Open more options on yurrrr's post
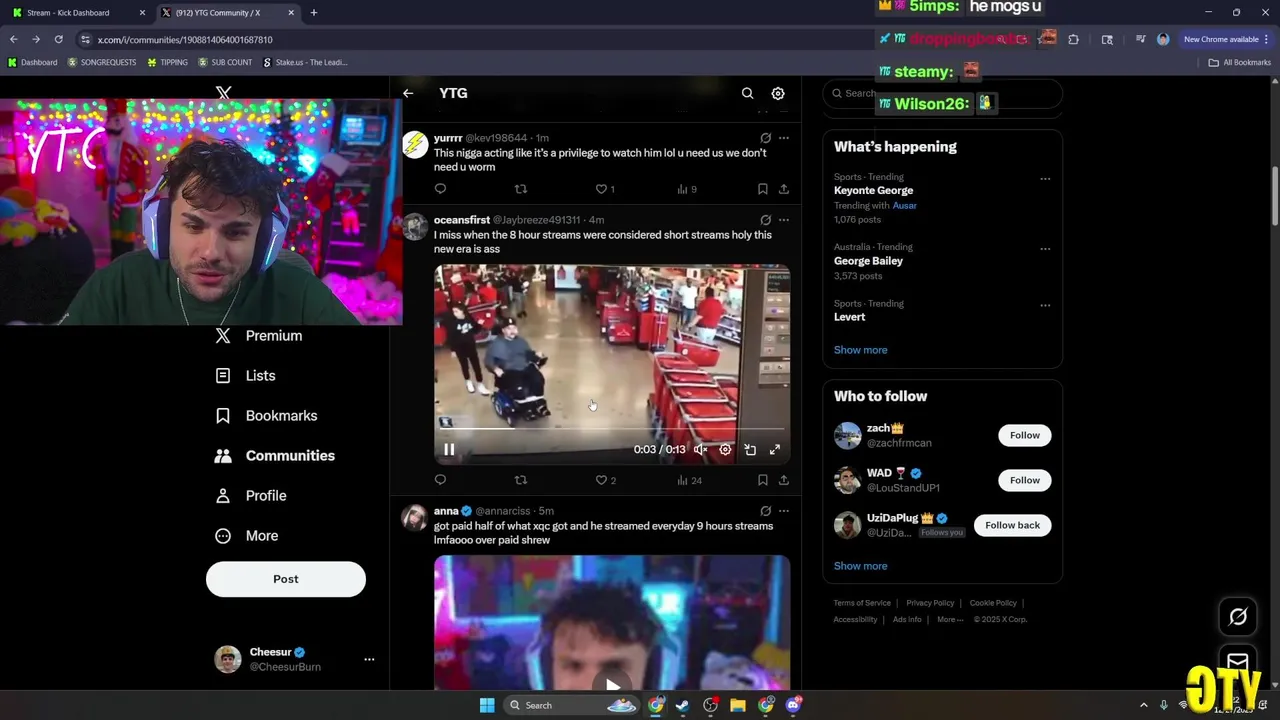The image size is (1280, 720). pos(784,138)
